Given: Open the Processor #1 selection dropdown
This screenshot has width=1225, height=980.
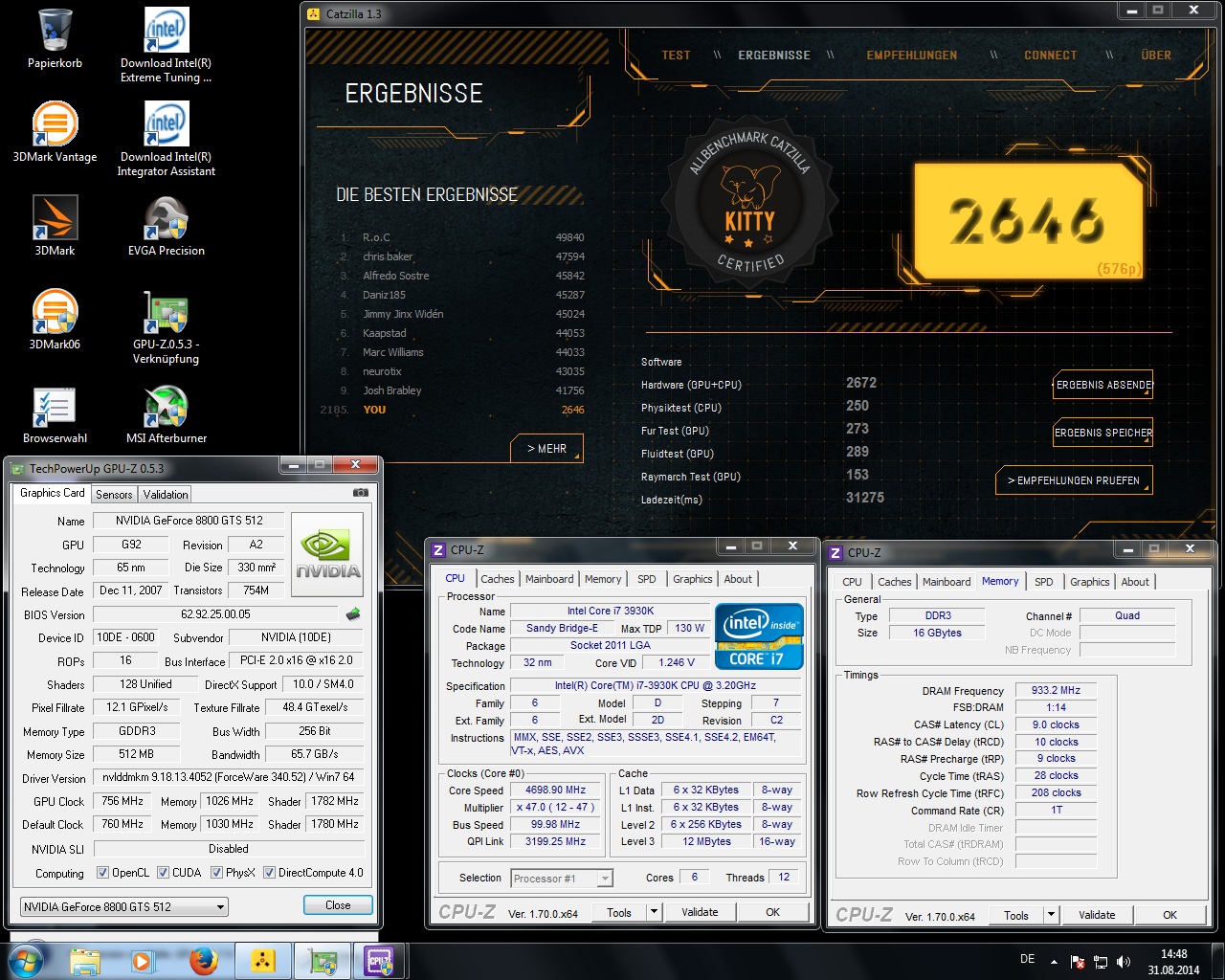Looking at the screenshot, I should [x=562, y=879].
